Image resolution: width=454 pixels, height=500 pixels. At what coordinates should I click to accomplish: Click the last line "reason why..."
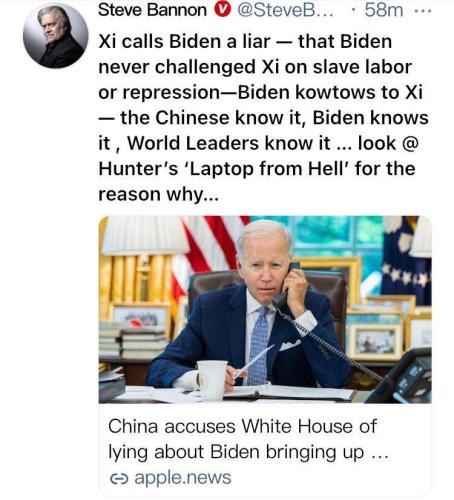(159, 194)
